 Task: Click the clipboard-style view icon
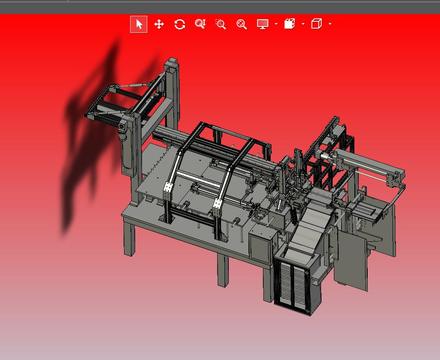coord(290,24)
